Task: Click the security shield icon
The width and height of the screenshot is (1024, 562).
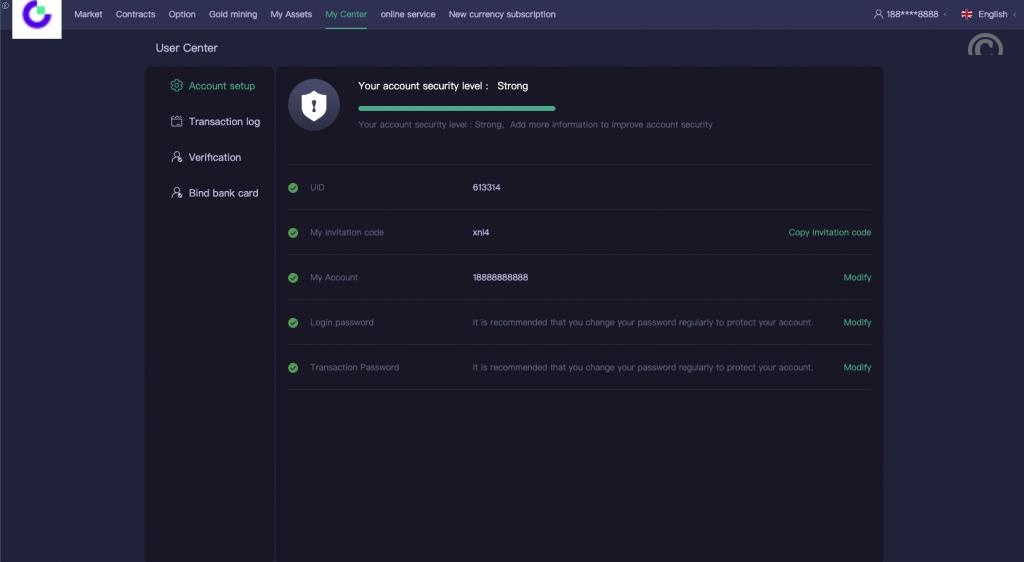Action: pyautogui.click(x=314, y=105)
